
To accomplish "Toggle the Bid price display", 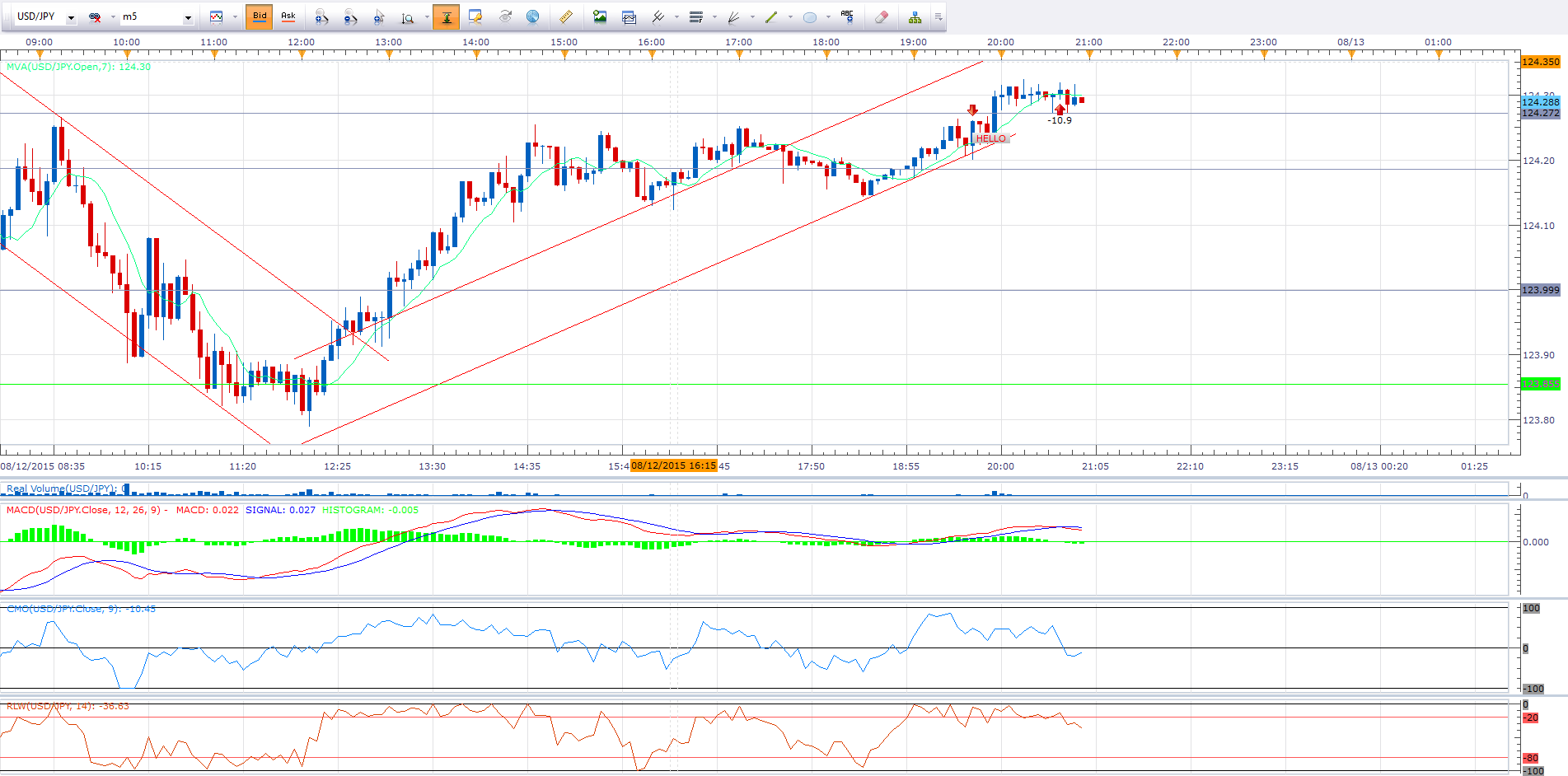I will [x=260, y=16].
